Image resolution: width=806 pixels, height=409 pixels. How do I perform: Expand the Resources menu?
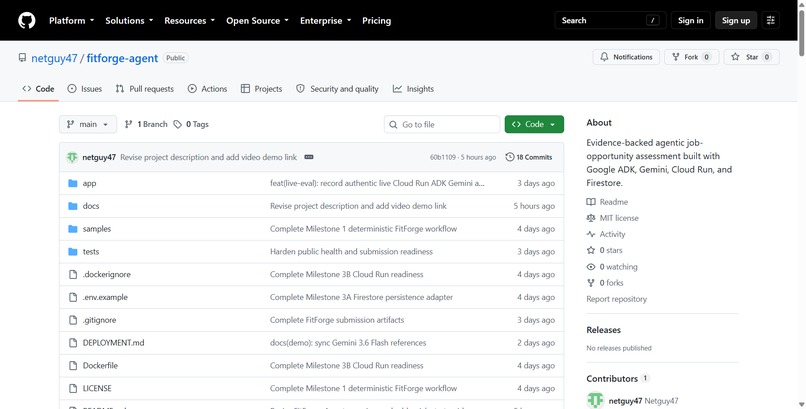(189, 21)
